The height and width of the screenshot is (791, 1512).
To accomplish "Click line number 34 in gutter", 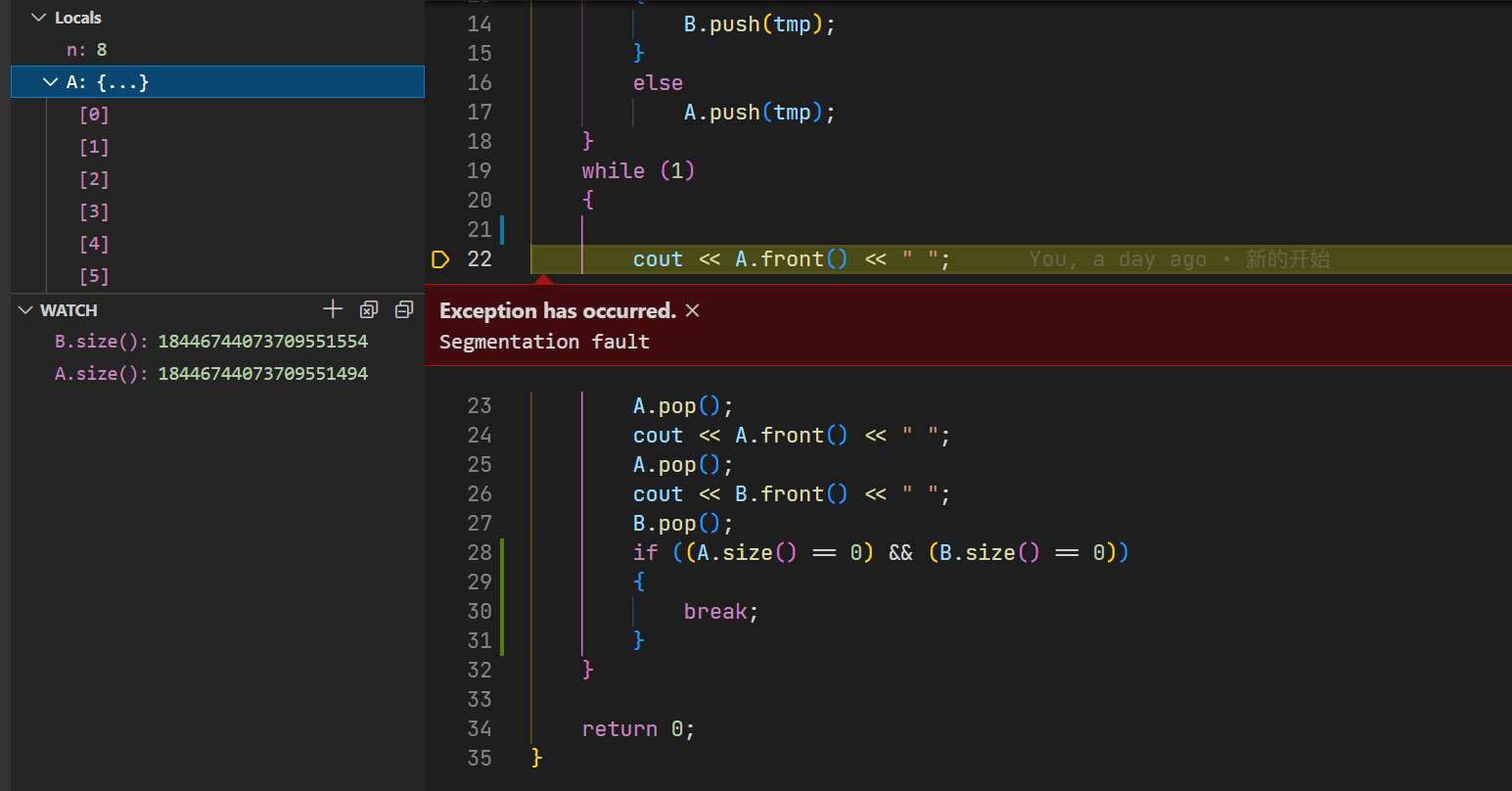I will tap(480, 729).
